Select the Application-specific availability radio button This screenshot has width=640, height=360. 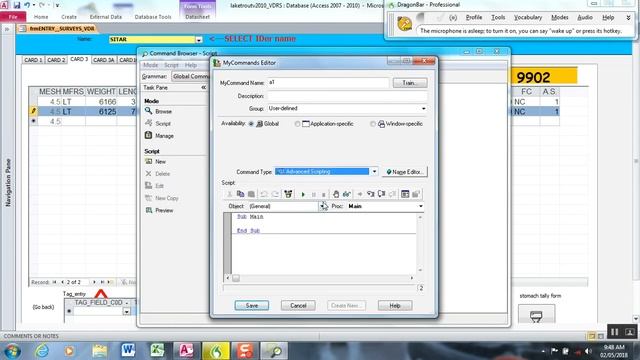tap(297, 124)
